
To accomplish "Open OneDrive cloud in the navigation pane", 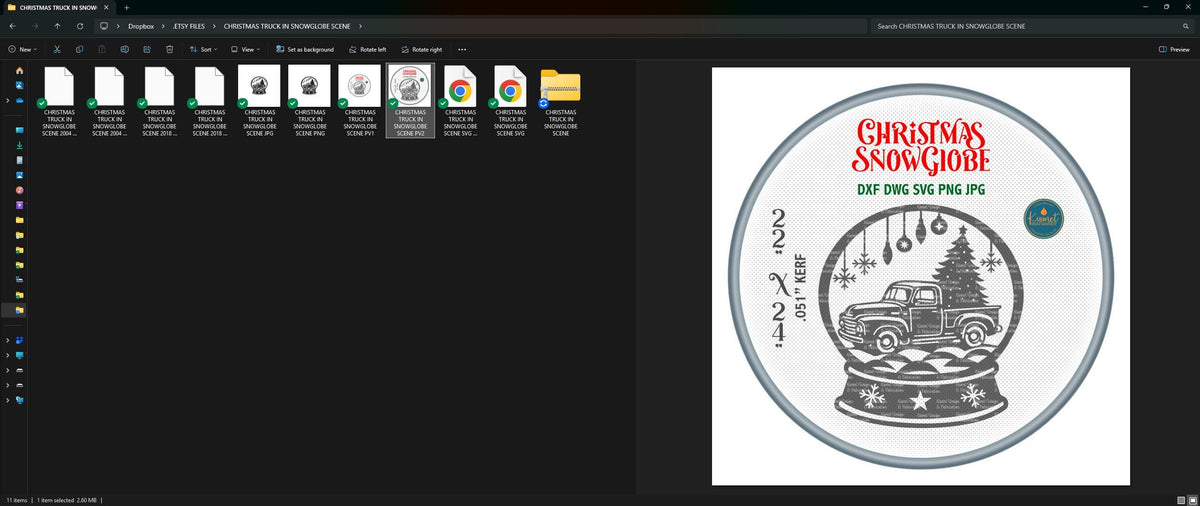I will pos(19,100).
